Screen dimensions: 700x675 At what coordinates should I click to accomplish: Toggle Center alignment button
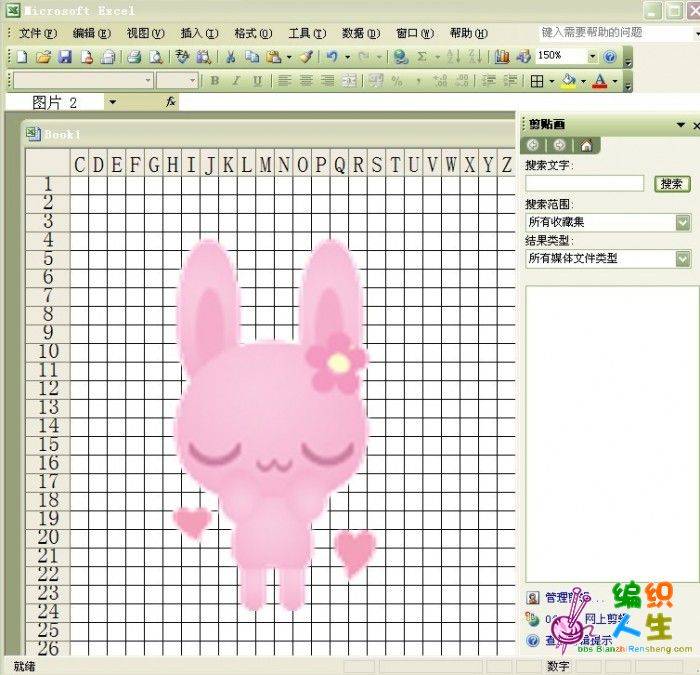306,81
